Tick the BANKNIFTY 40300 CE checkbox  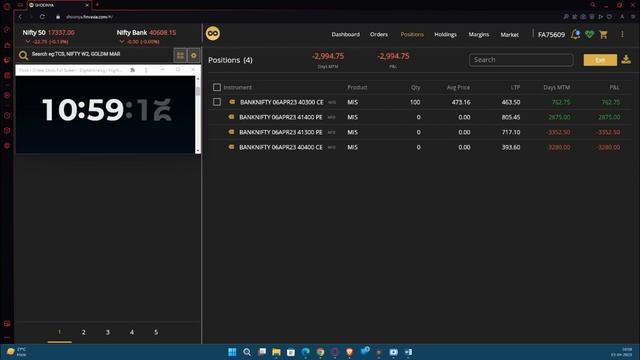click(x=217, y=102)
